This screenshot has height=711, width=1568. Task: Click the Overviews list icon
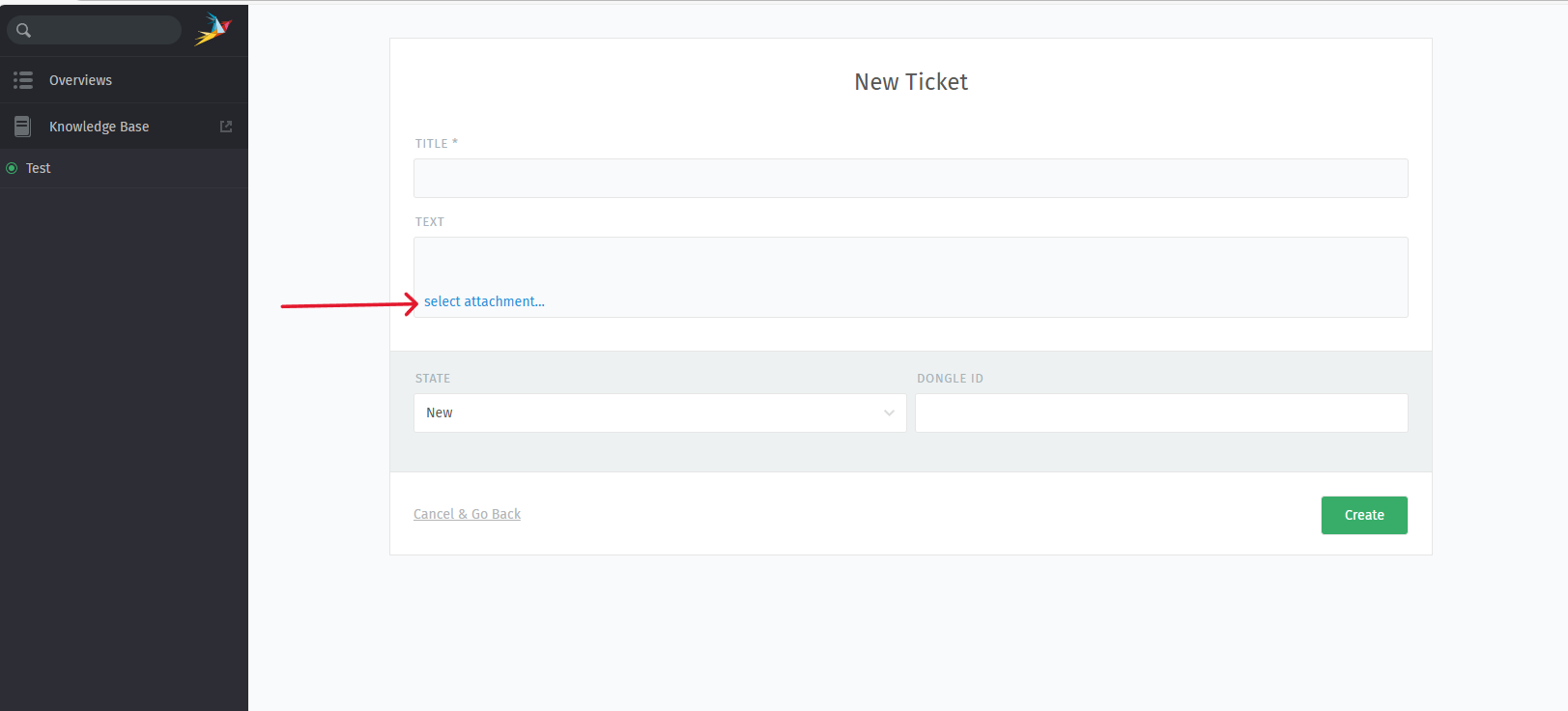[x=23, y=80]
